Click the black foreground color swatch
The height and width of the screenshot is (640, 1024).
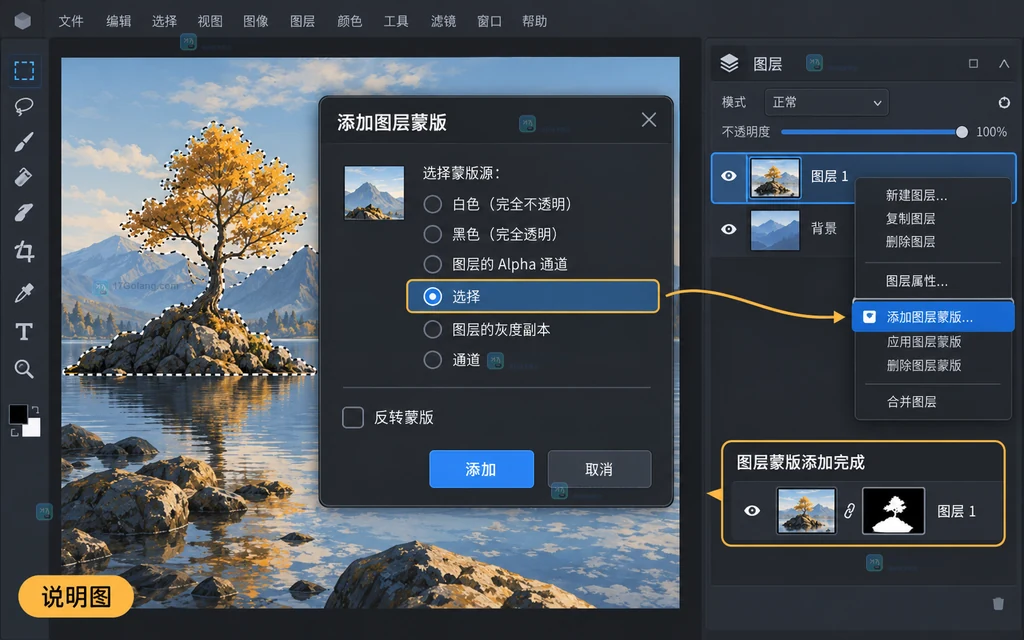tap(18, 413)
